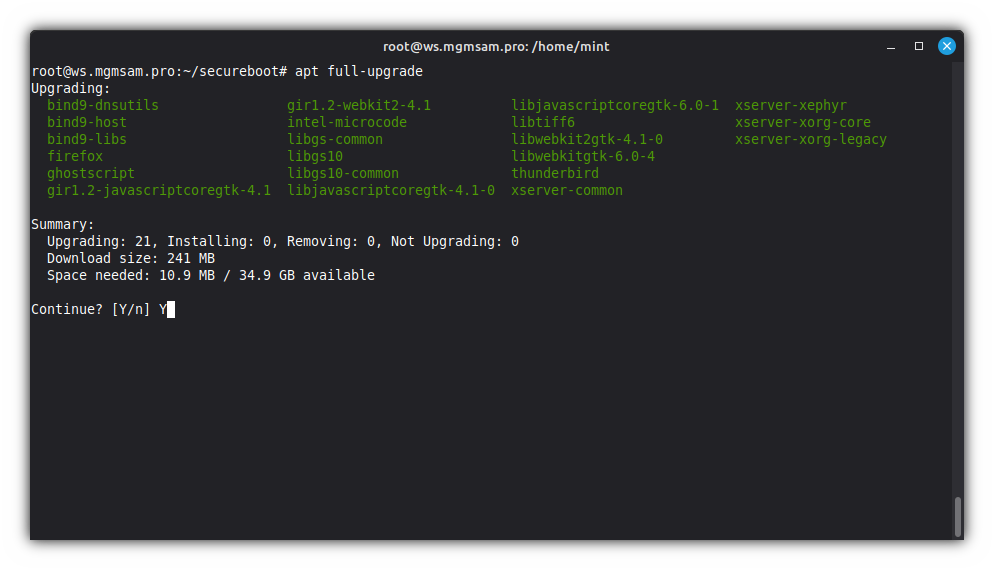
Task: Click the xserver-xorg-legacy package name
Action: tap(811, 139)
